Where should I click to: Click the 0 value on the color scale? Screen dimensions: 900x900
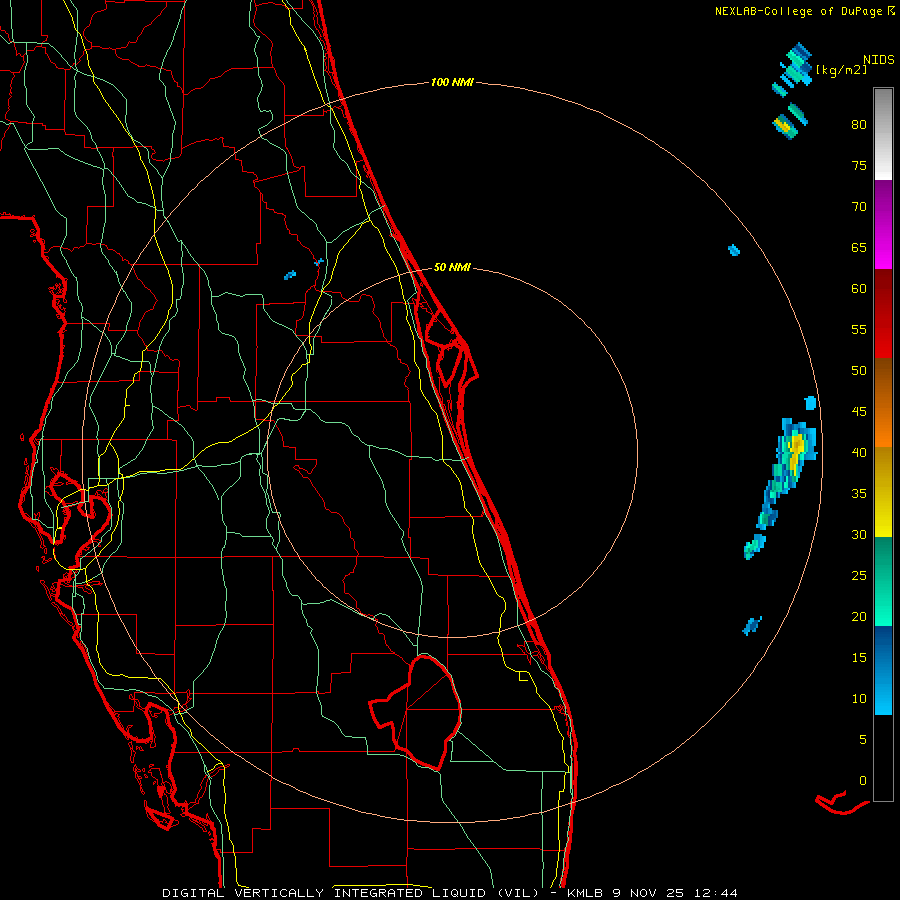pyautogui.click(x=863, y=781)
